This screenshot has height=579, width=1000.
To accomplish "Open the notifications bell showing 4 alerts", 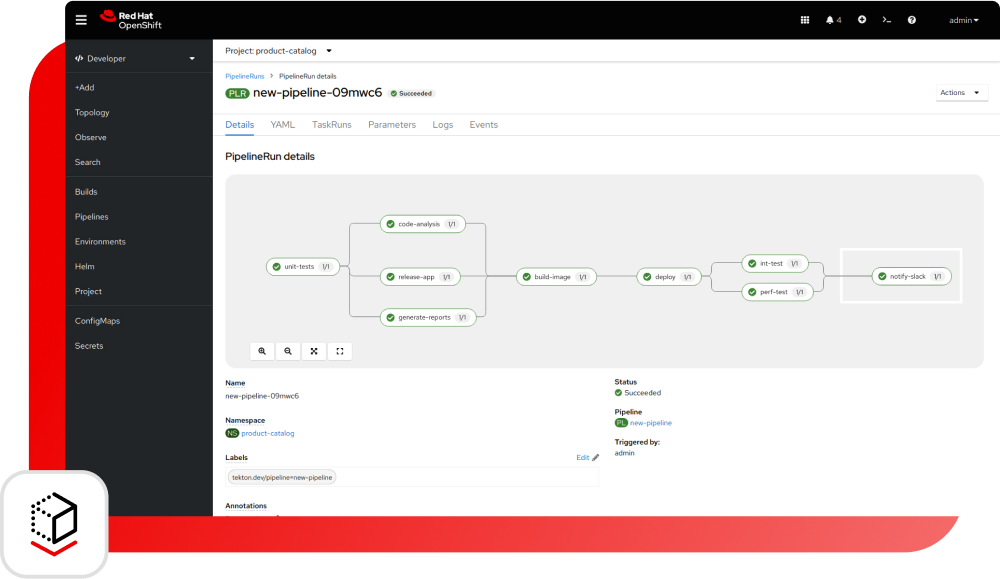I will pyautogui.click(x=832, y=19).
